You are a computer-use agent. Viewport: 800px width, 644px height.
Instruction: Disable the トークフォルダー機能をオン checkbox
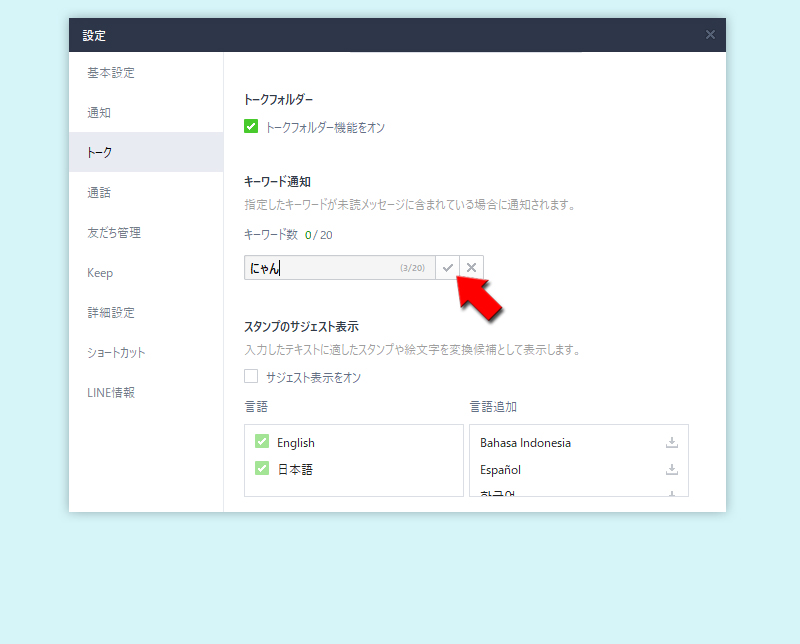250,128
